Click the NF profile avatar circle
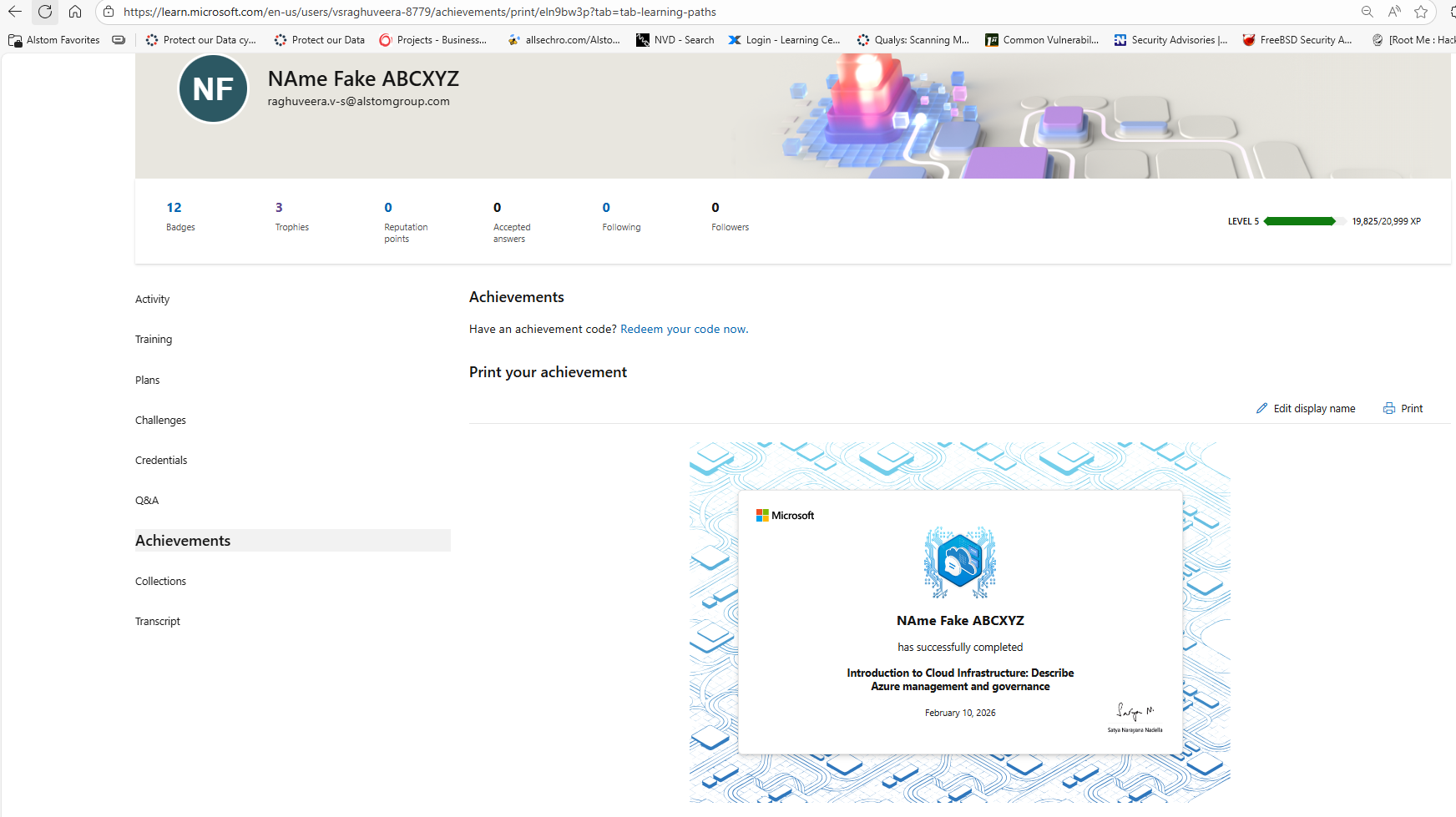Screen dimensions: 1456x817 coord(213,88)
